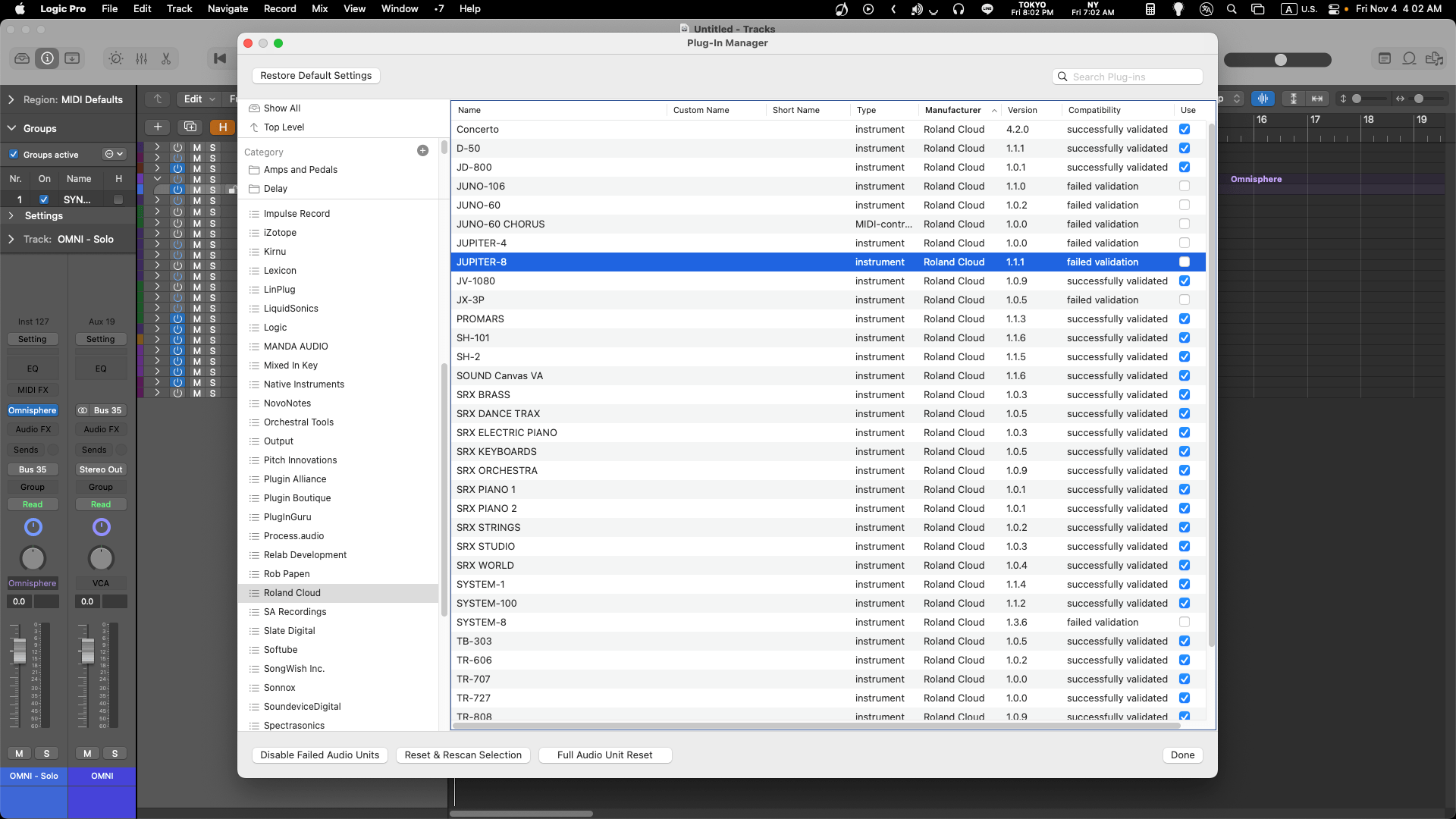Click the orange Hide tracks H button
This screenshot has width=1456, height=819.
point(222,127)
